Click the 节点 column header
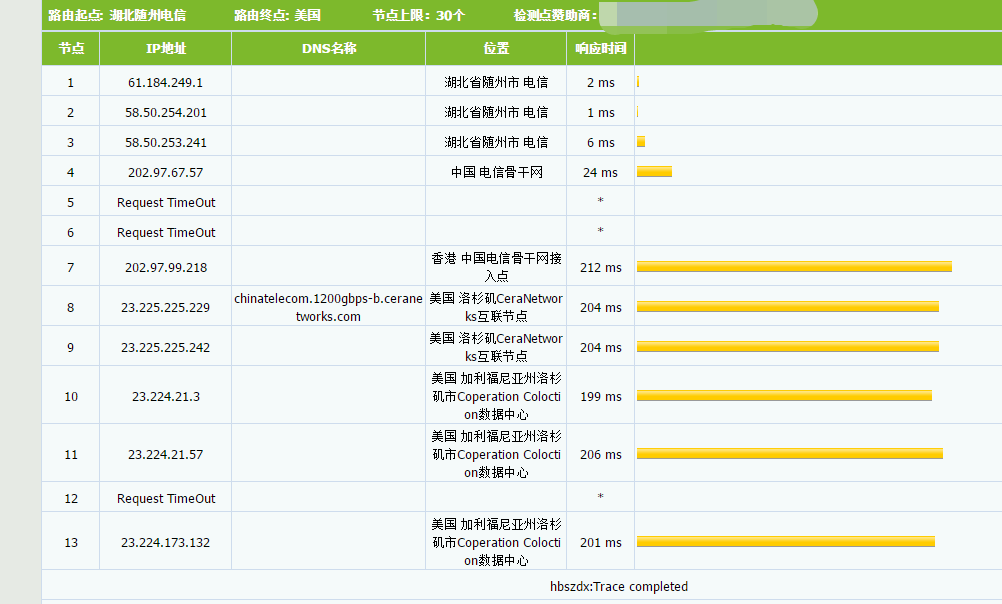The height and width of the screenshot is (604, 1002). pos(71,48)
